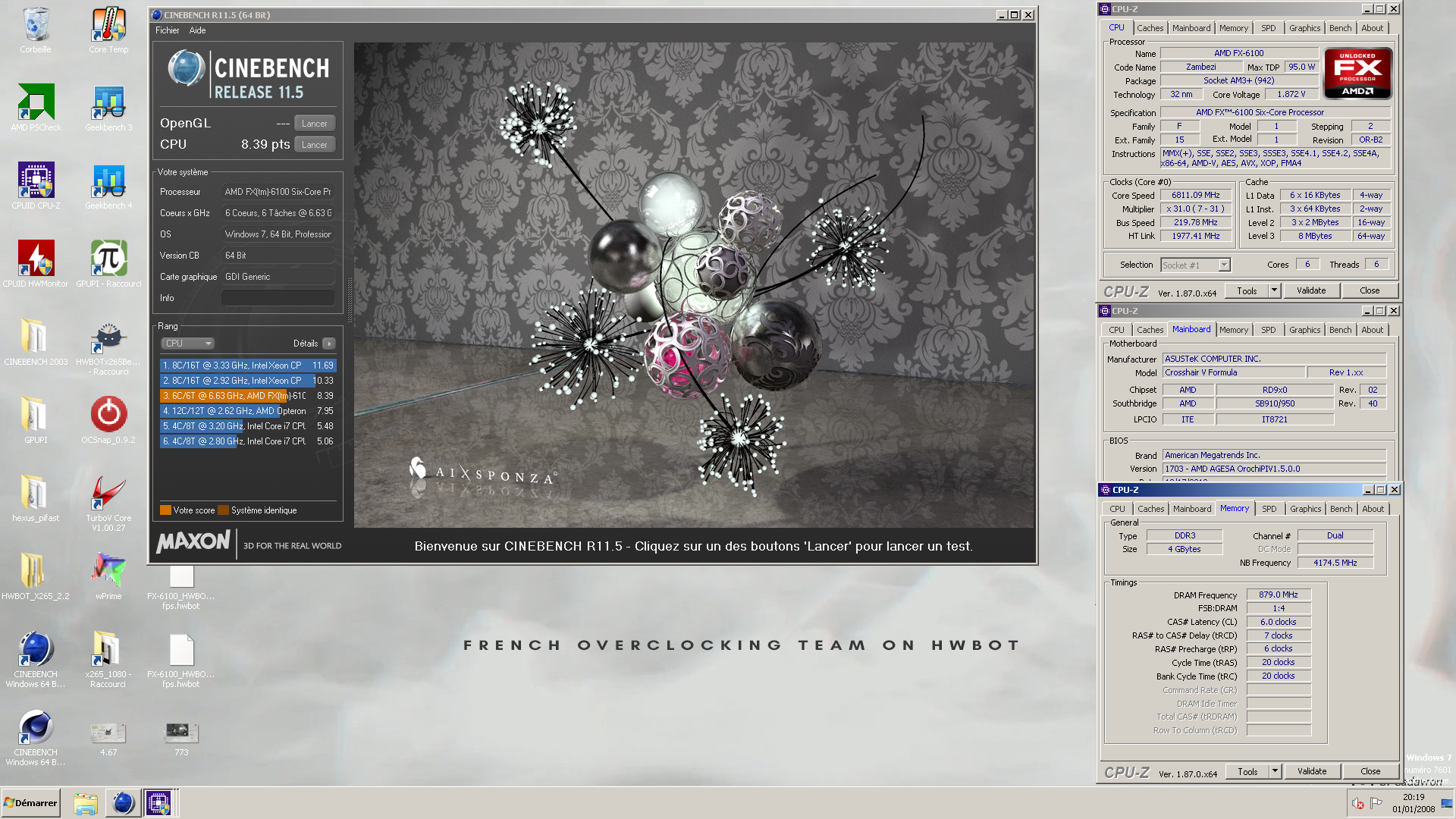Viewport: 1456px width, 819px height.
Task: Switch to CPU tab in bottom CPU-Z window
Action: (x=1117, y=509)
